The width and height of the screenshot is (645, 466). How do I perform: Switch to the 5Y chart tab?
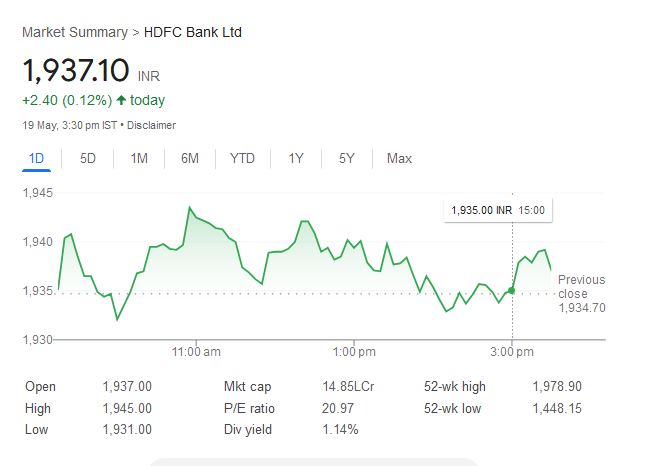pyautogui.click(x=346, y=159)
